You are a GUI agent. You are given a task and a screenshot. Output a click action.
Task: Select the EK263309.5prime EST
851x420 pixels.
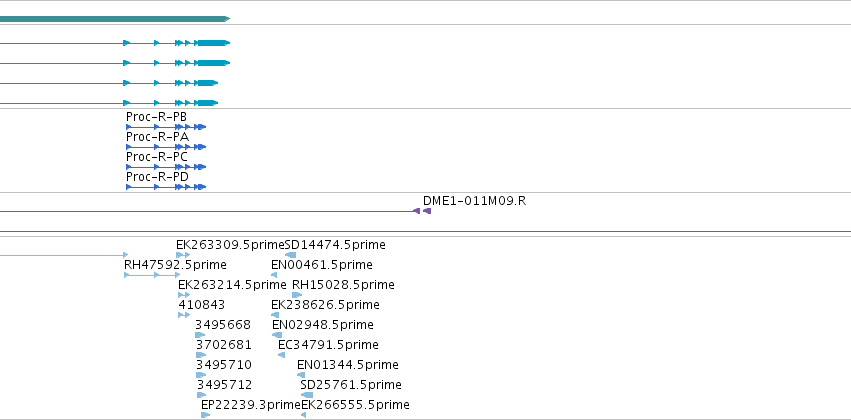[230, 245]
